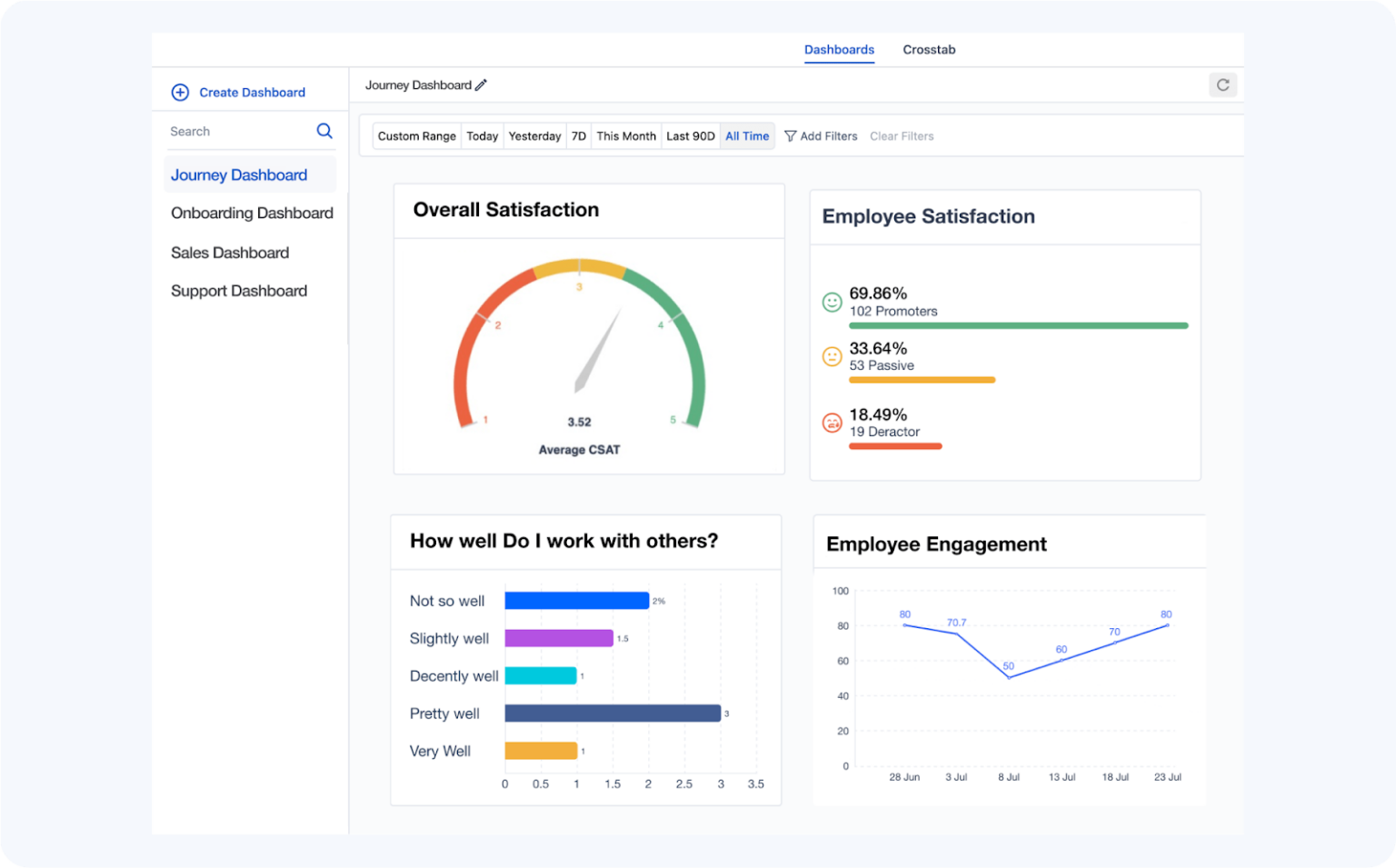Click the refresh icon to reload the dashboard
Viewport: 1396px width, 868px height.
[x=1223, y=85]
